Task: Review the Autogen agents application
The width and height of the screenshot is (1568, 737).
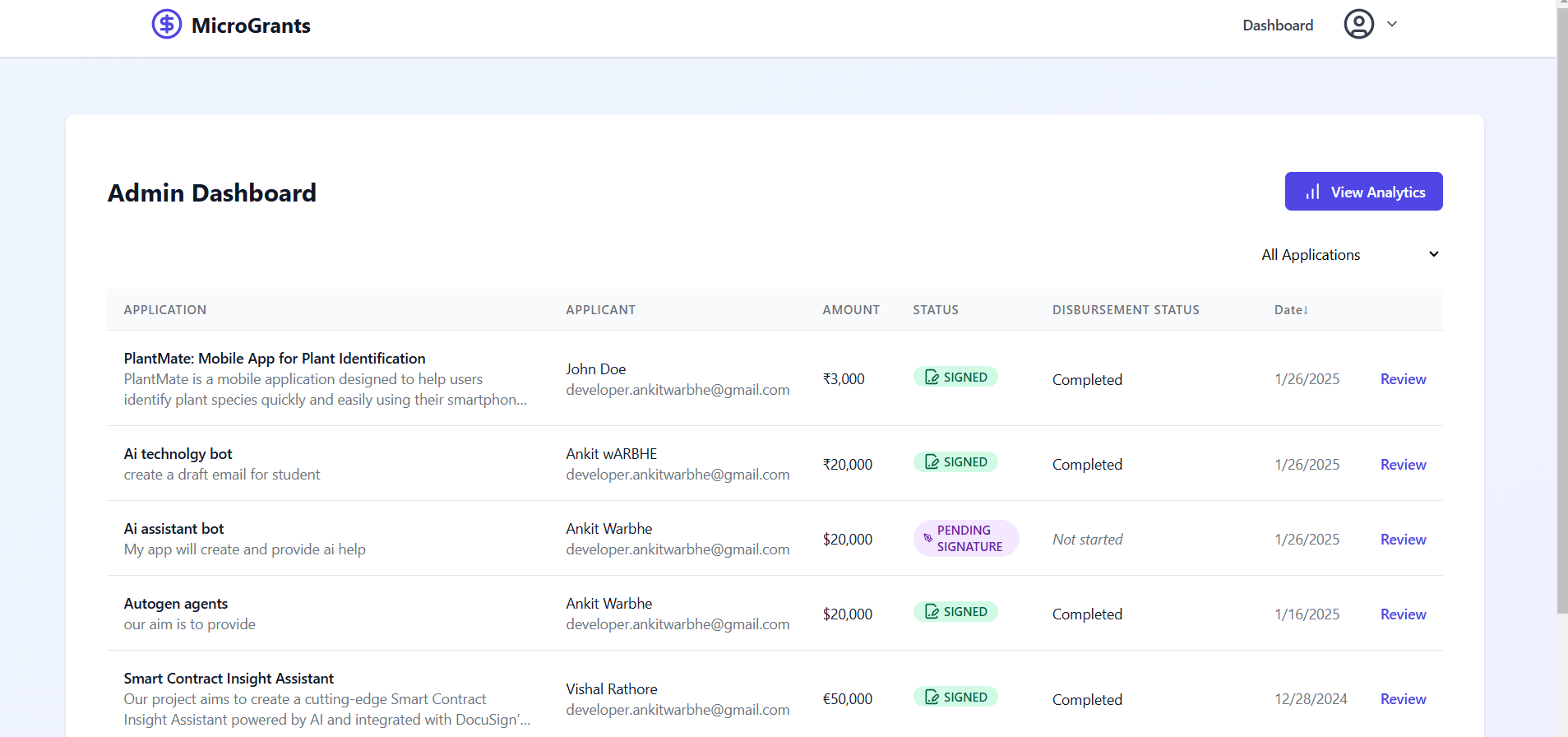Action: tap(1403, 614)
